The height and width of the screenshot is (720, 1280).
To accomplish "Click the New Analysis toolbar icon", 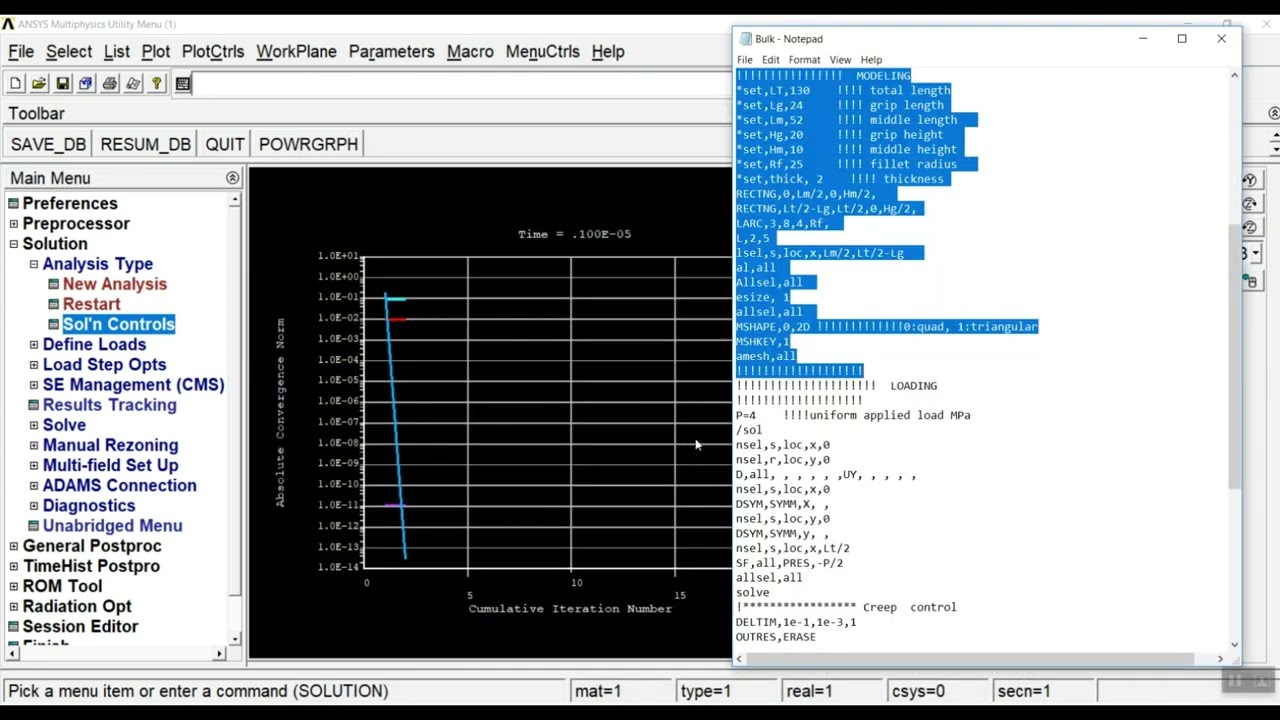I will click(x=15, y=84).
